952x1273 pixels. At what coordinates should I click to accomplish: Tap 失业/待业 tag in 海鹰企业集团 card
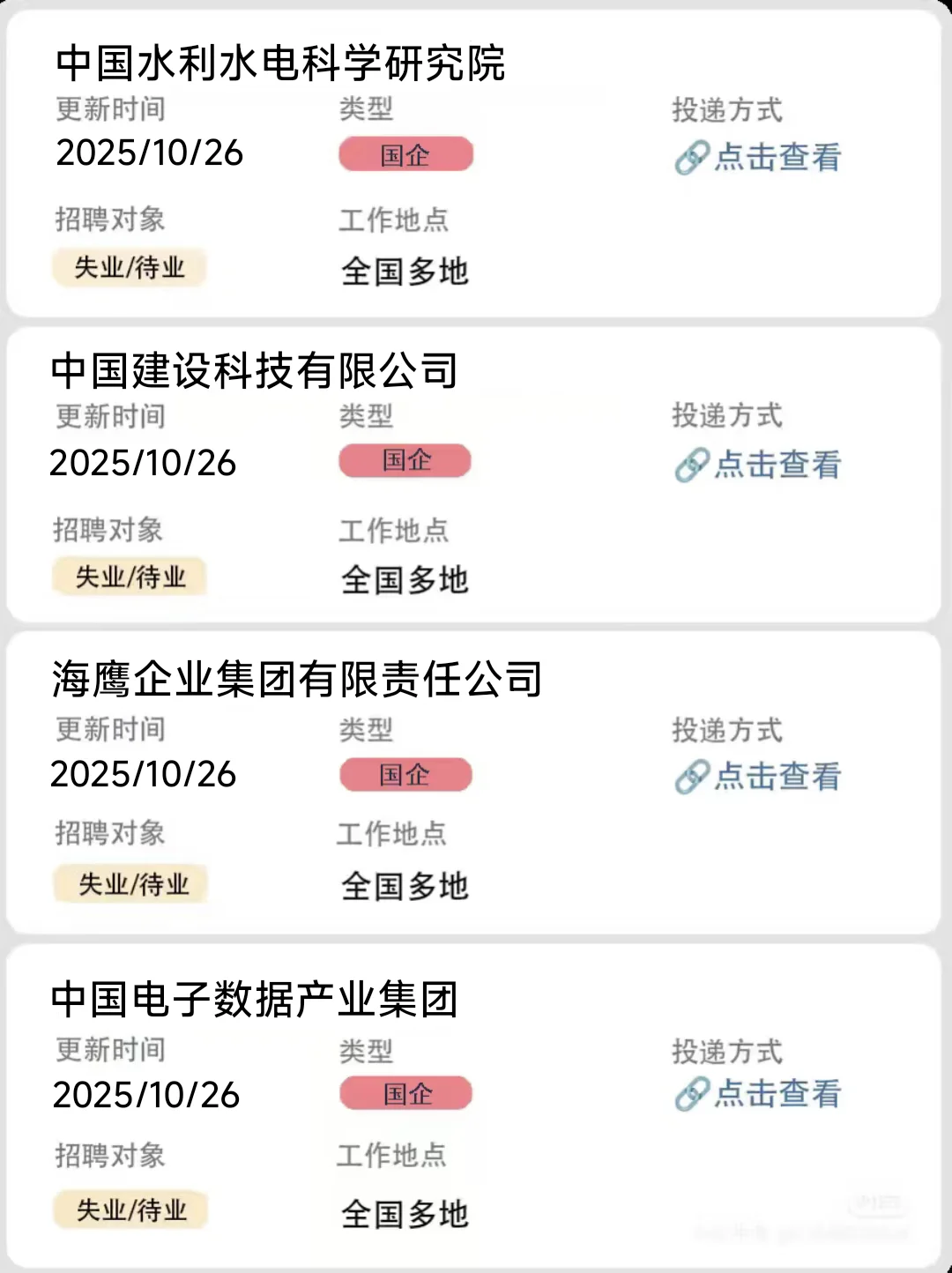tap(131, 884)
